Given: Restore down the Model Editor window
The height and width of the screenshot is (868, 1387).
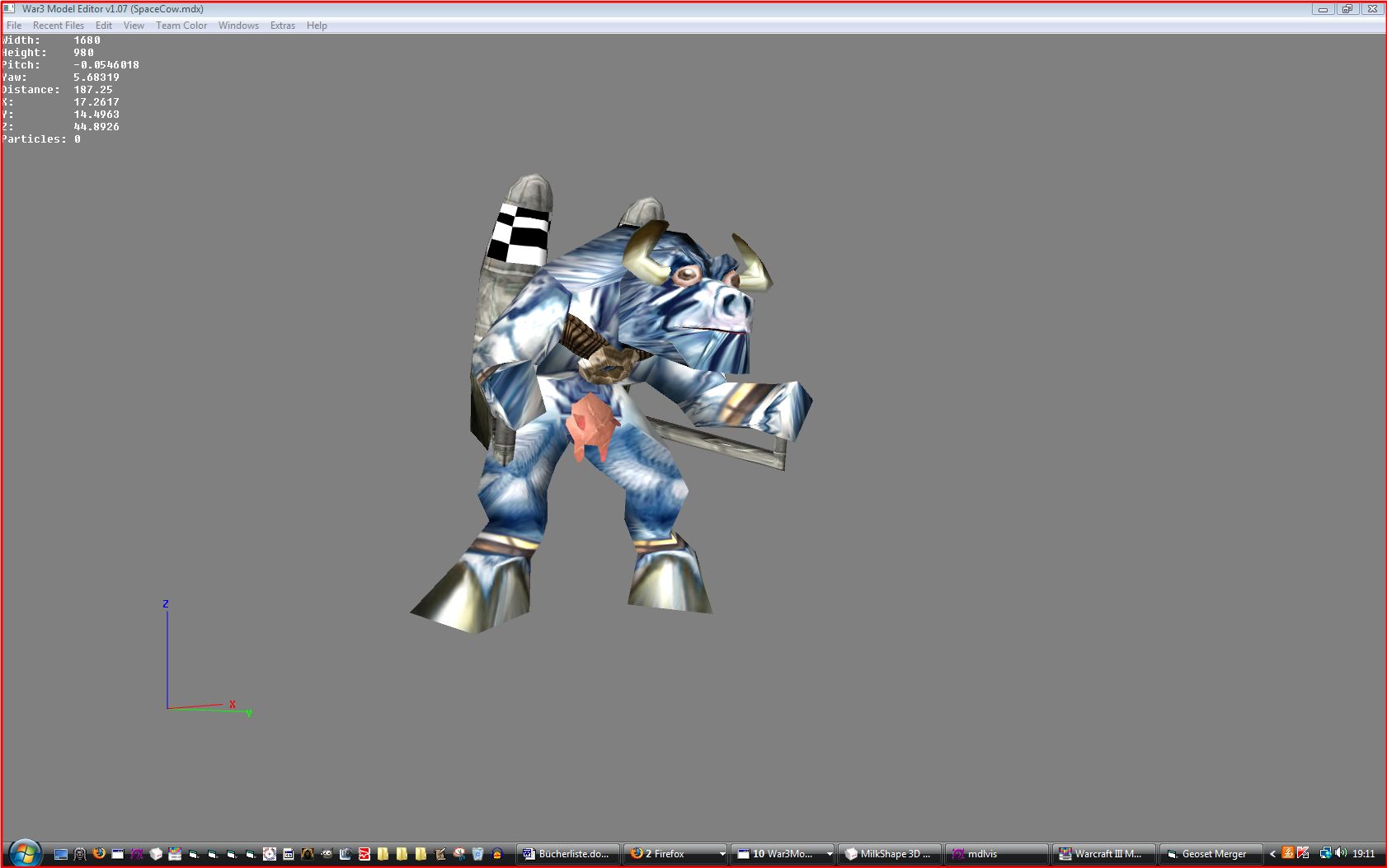Looking at the screenshot, I should [x=1347, y=9].
